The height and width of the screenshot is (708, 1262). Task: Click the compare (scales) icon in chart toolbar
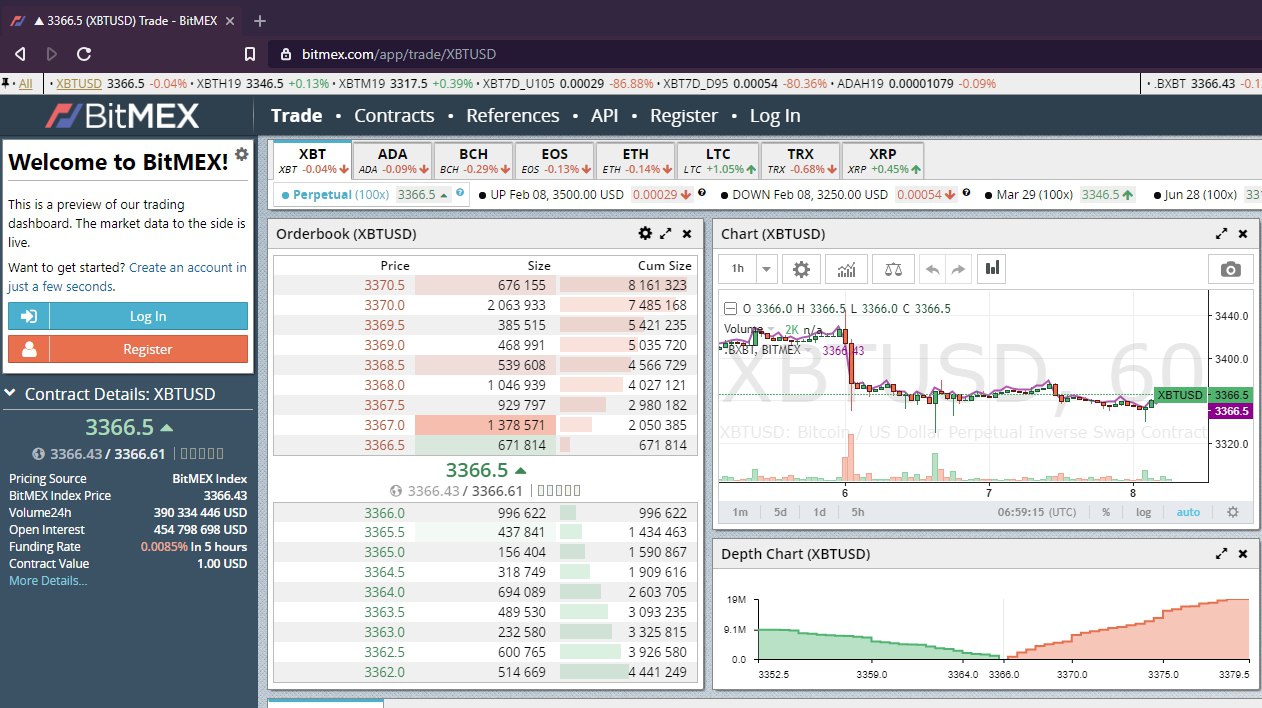pos(892,269)
